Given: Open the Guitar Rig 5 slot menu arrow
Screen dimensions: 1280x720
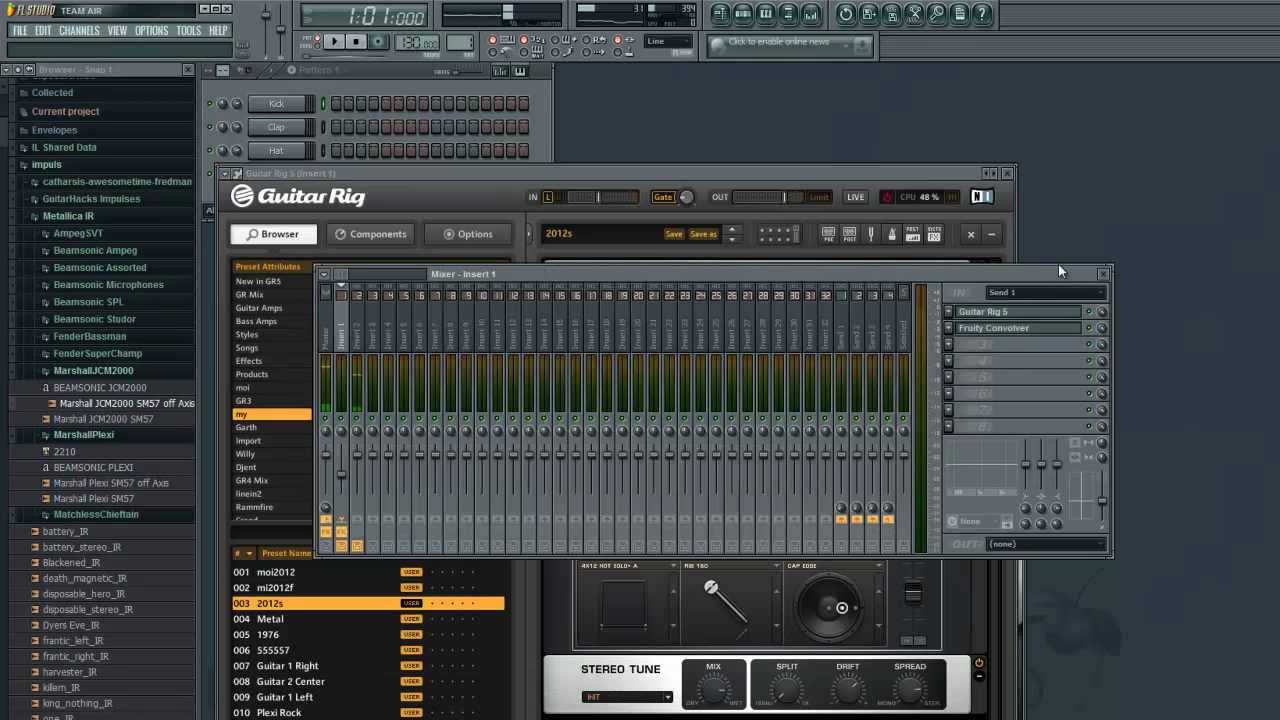Looking at the screenshot, I should (x=949, y=312).
